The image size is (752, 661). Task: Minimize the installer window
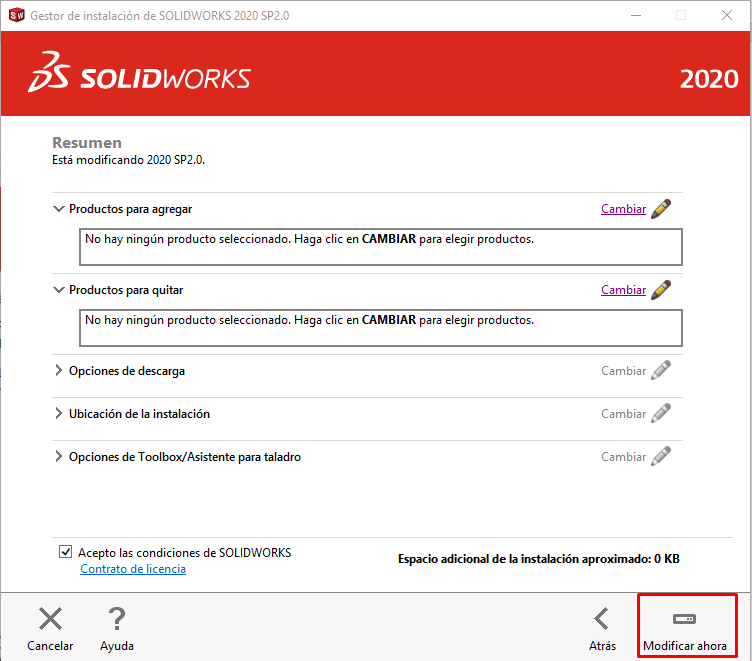636,15
